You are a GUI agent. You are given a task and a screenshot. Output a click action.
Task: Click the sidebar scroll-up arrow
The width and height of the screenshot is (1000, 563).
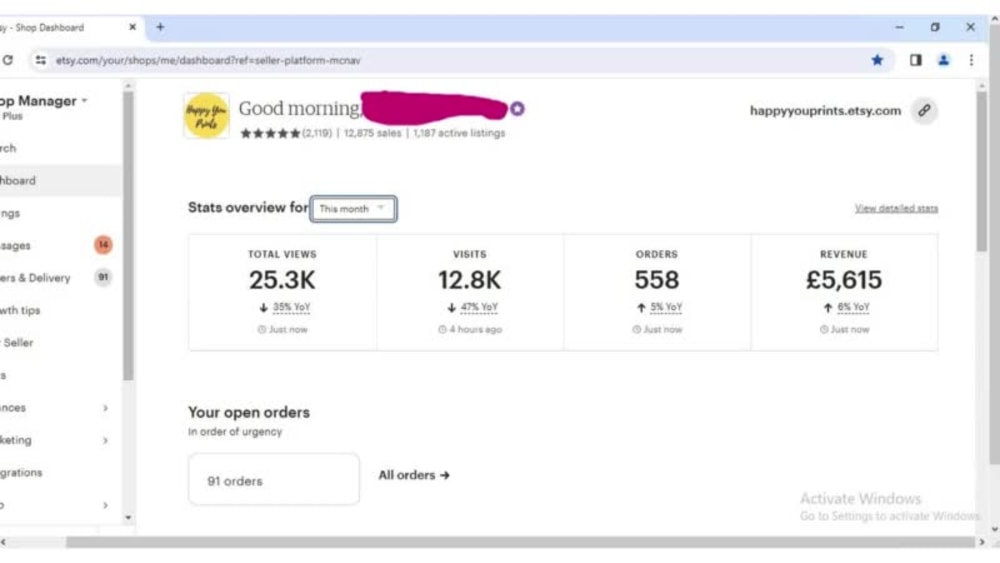128,85
